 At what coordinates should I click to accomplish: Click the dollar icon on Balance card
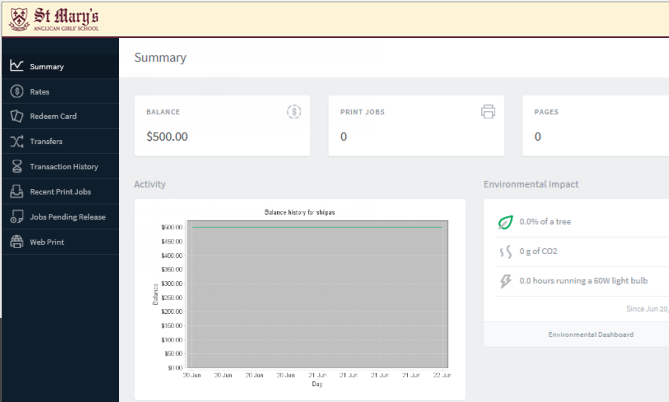point(294,112)
